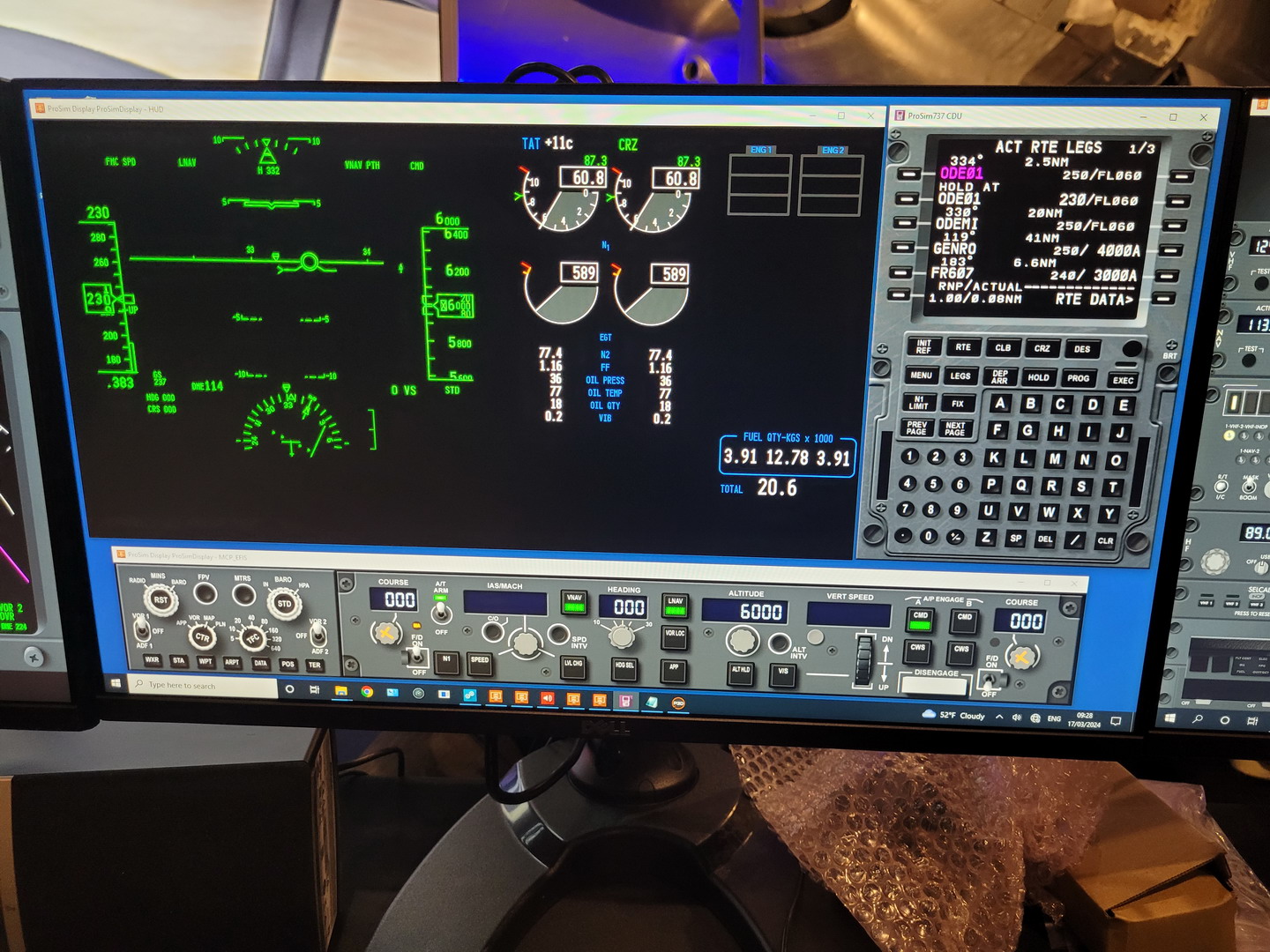Click the LVL CHG mode button
1270x952 pixels.
573,666
